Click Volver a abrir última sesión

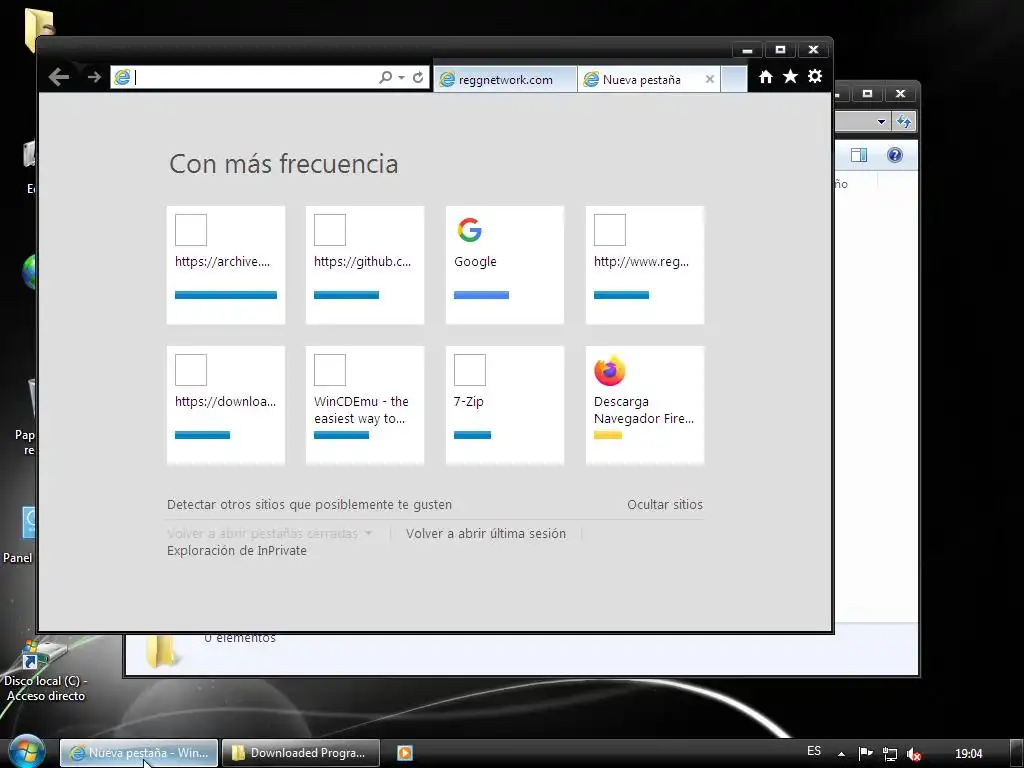tap(486, 534)
